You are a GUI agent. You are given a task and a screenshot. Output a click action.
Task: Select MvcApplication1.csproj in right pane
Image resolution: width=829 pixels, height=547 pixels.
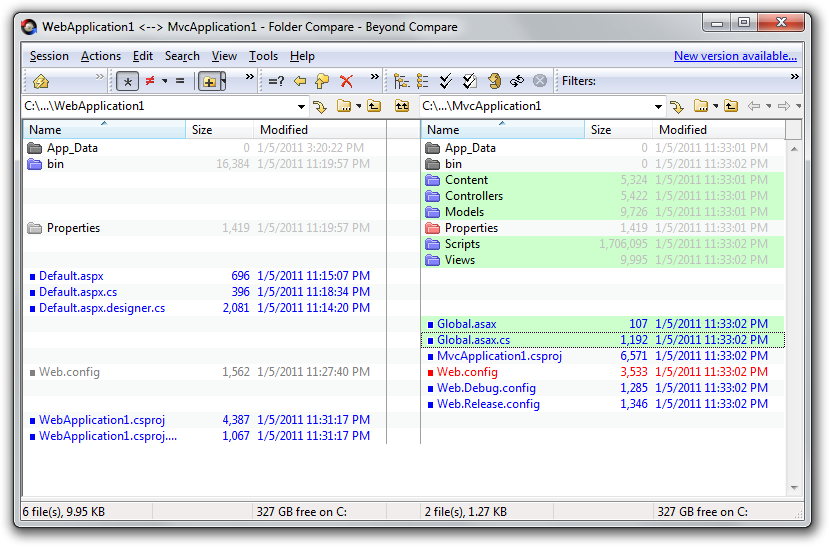tap(603, 356)
